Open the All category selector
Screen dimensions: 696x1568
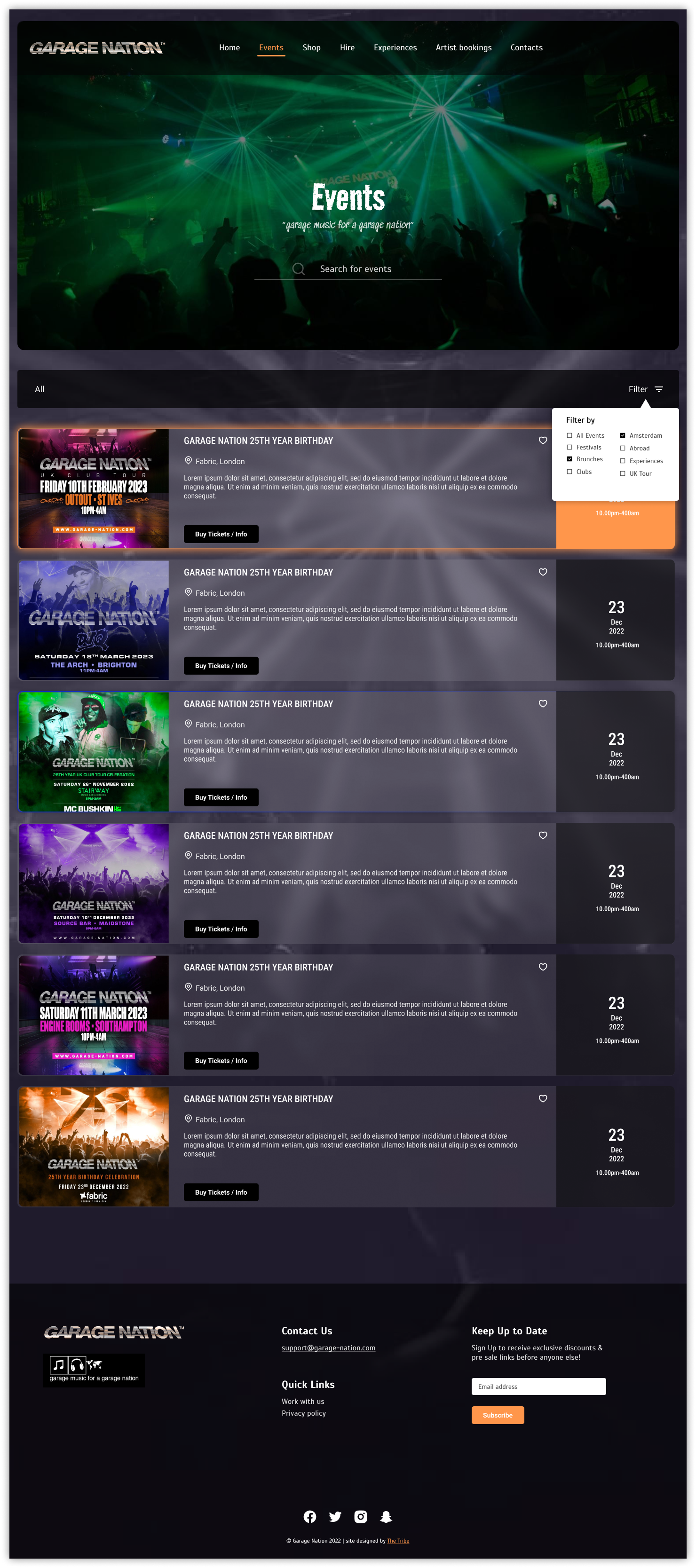point(40,389)
